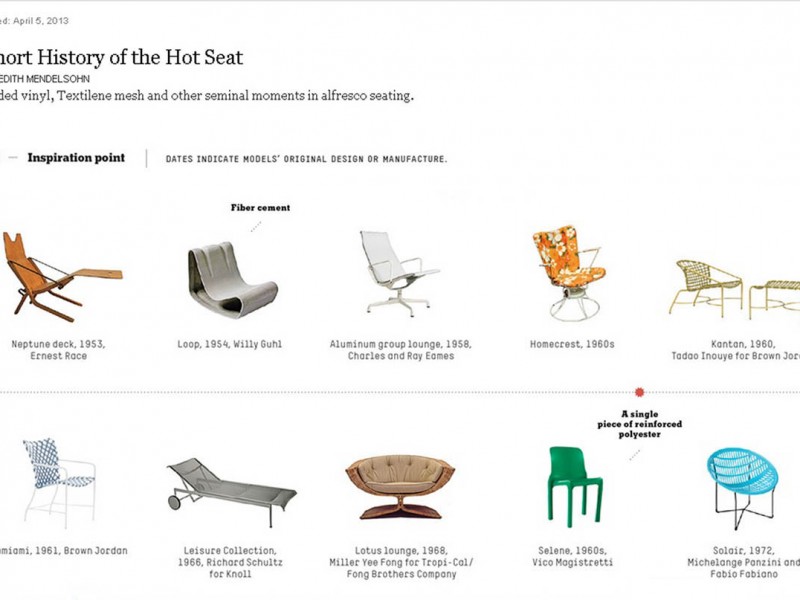
Task: Click the Hot Seat article headline
Action: (122, 58)
